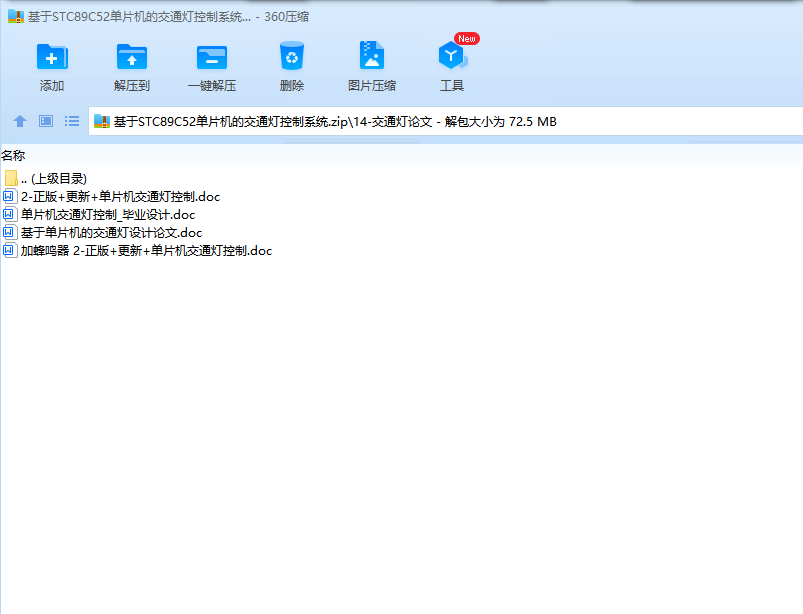Viewport: 803px width, 614px height.
Task: Switch to list view icon
Action: [x=72, y=121]
